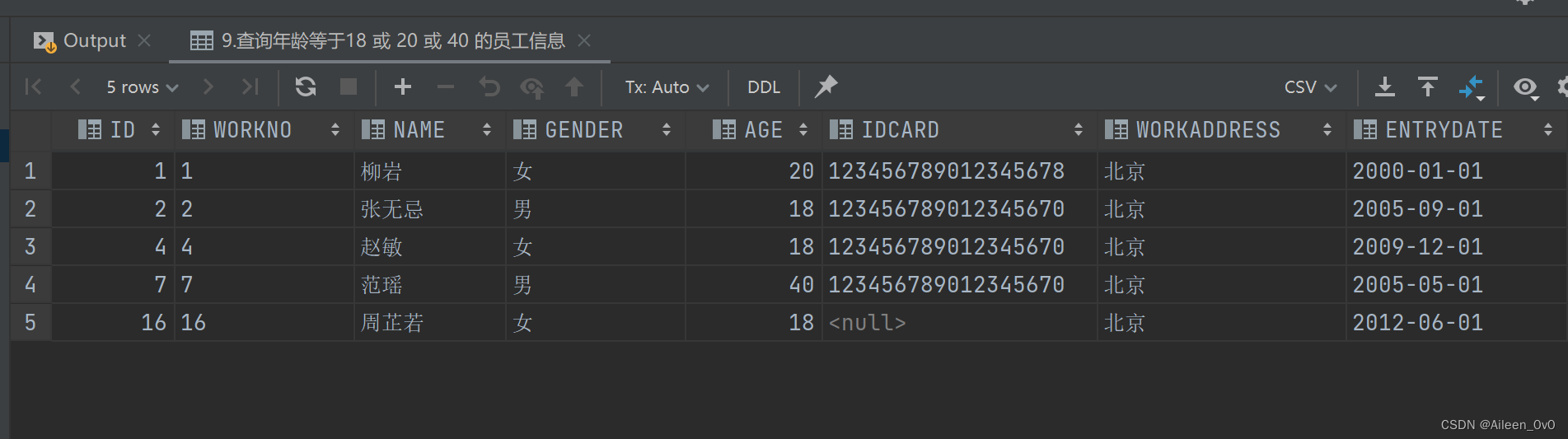
Task: Switch to the Output tab
Action: pyautogui.click(x=94, y=40)
